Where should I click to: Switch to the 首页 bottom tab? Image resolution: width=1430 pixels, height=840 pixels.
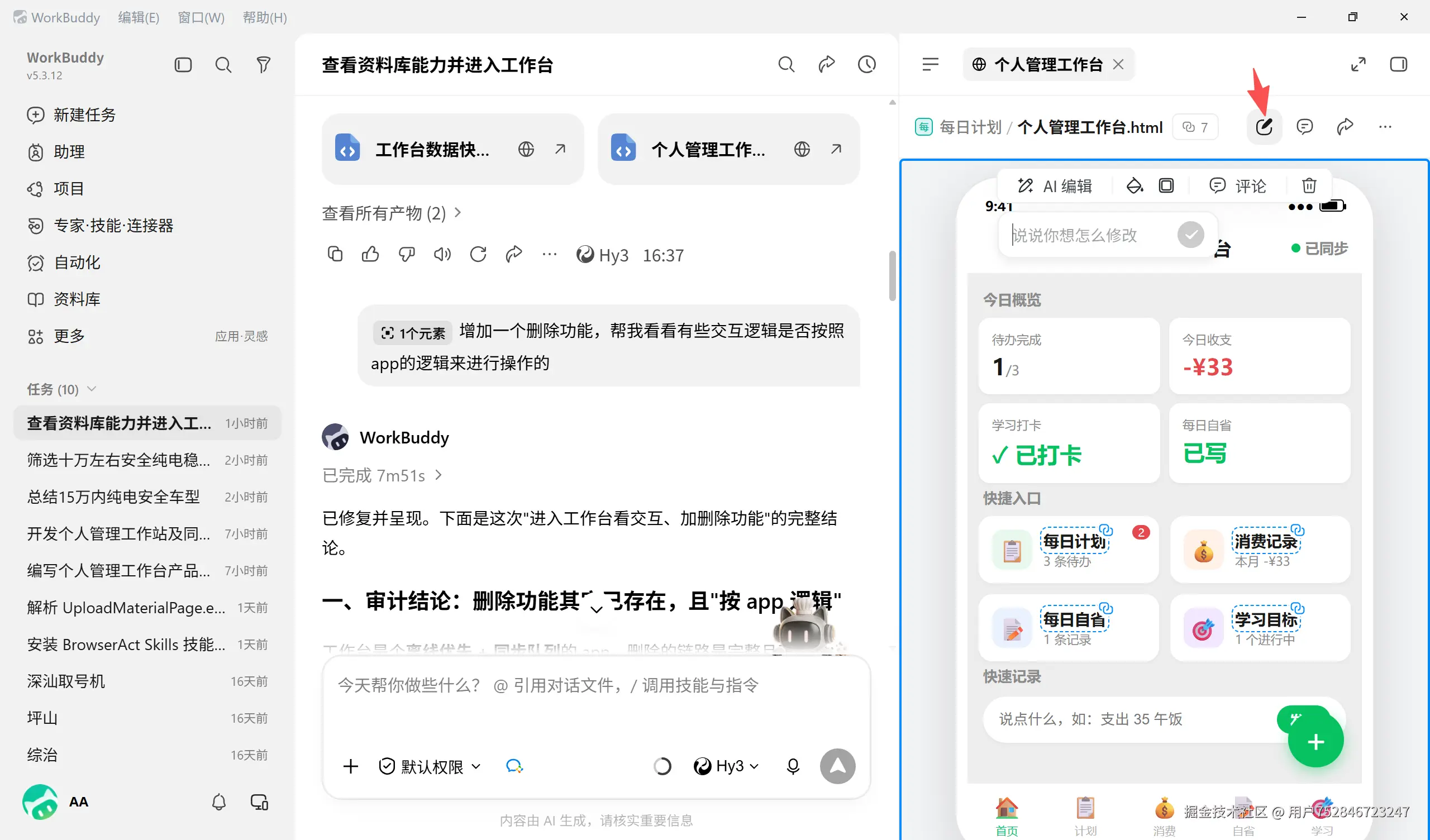click(1007, 816)
